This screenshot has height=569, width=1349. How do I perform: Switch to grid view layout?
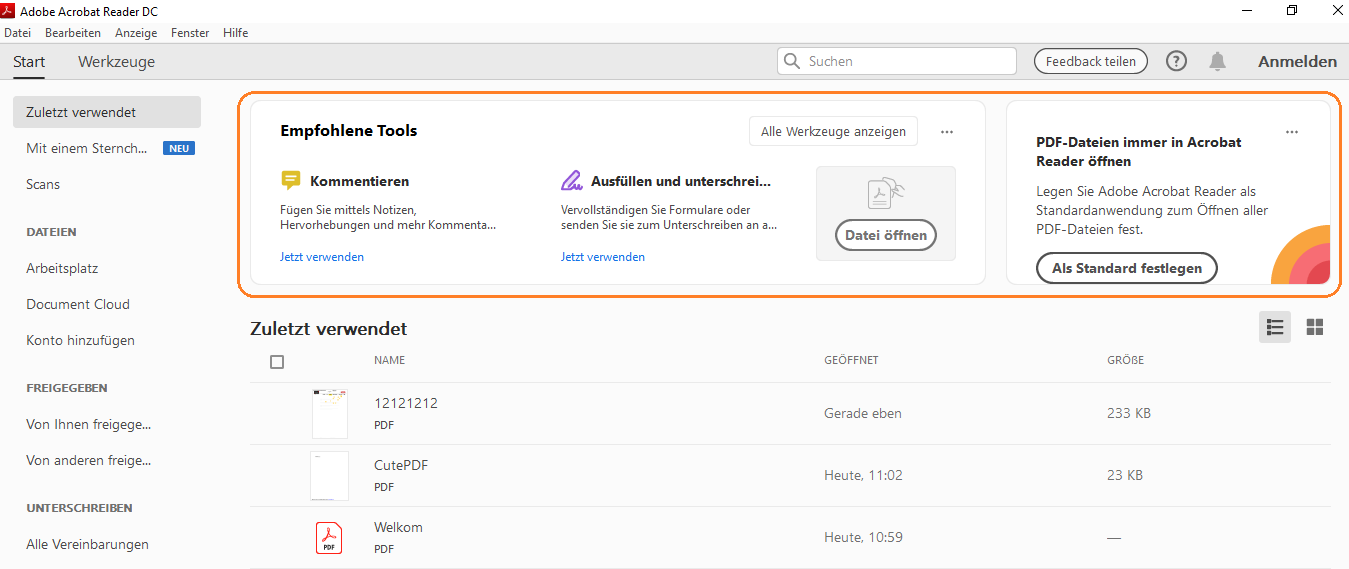pyautogui.click(x=1315, y=327)
